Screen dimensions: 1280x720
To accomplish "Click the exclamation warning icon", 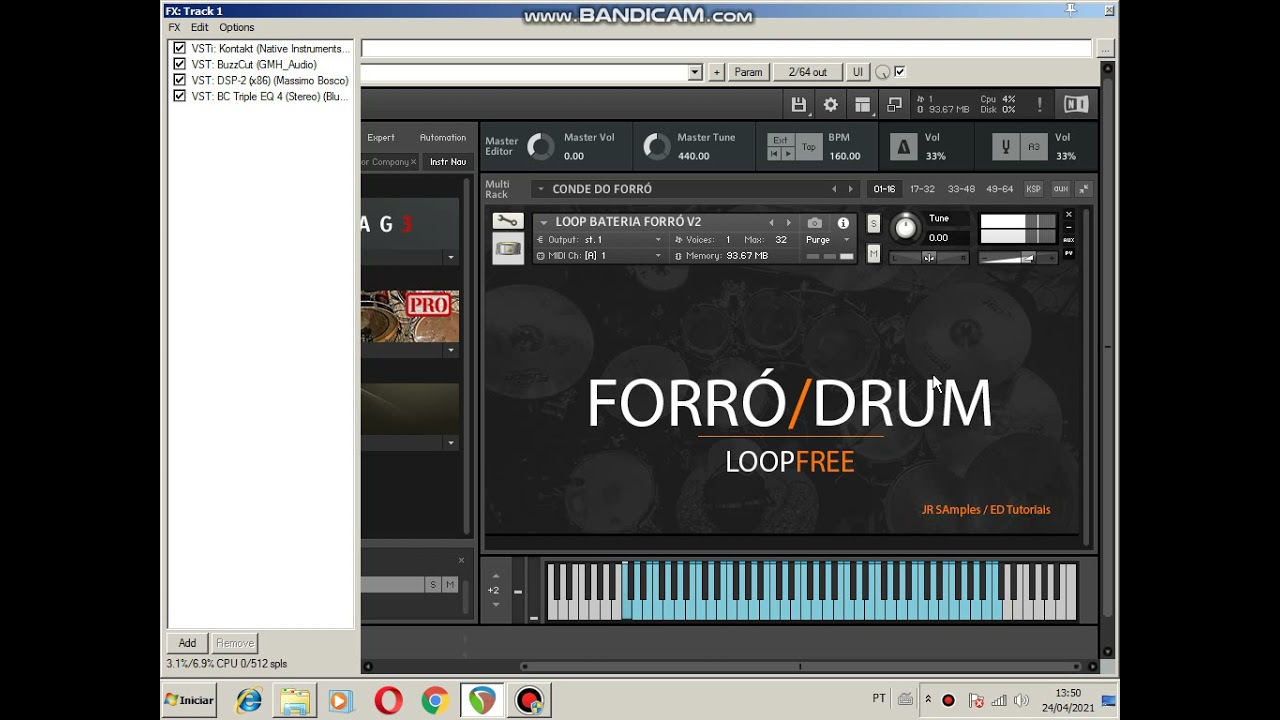I will coord(1040,104).
